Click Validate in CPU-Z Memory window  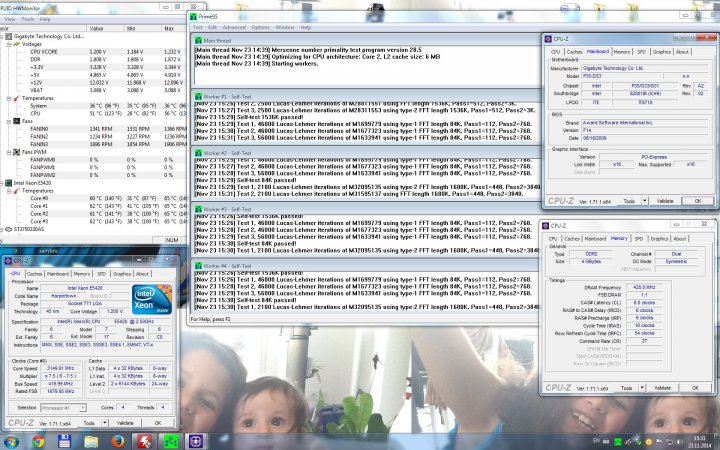tap(662, 388)
